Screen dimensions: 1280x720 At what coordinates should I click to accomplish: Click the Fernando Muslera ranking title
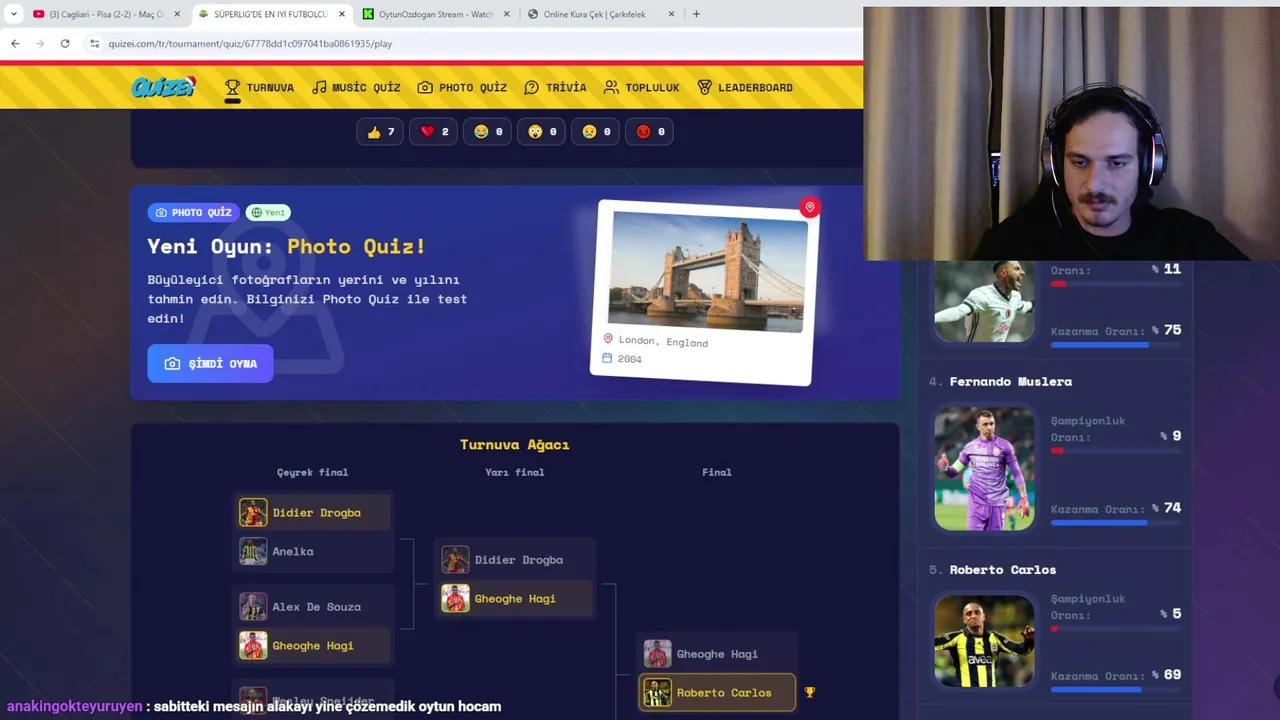click(1010, 381)
